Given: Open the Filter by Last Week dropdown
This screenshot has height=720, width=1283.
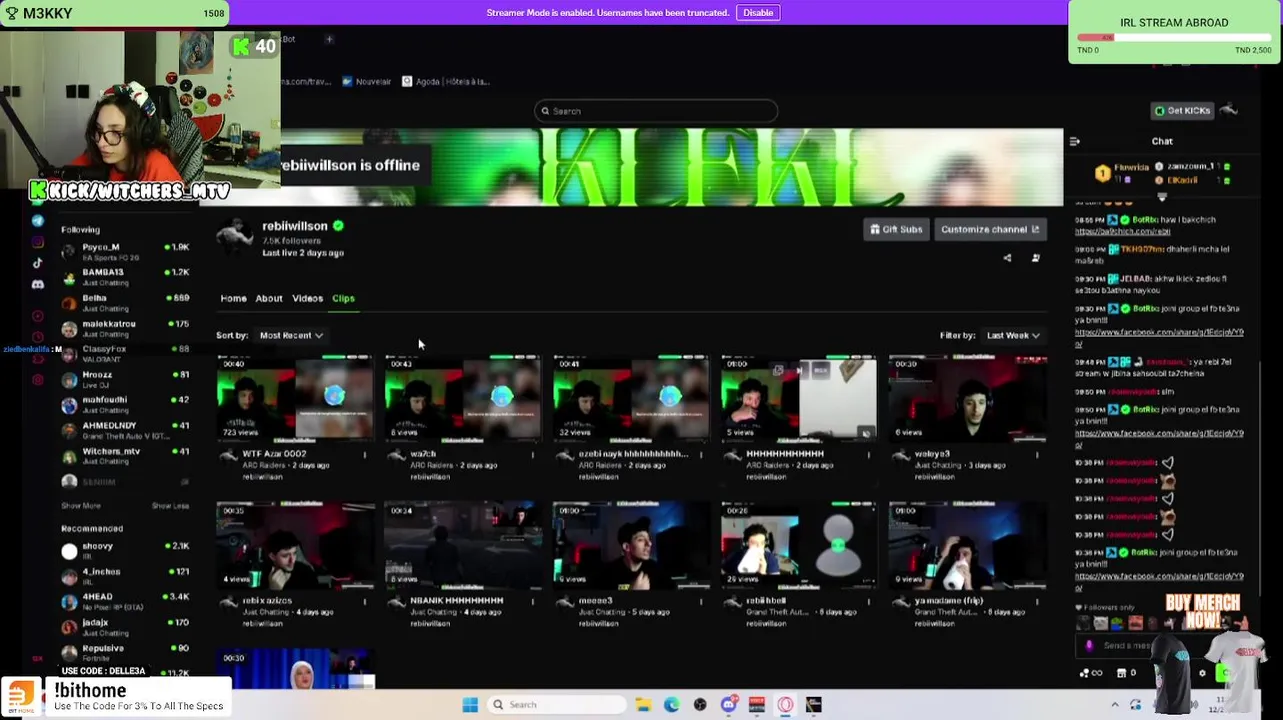Looking at the screenshot, I should point(1013,335).
